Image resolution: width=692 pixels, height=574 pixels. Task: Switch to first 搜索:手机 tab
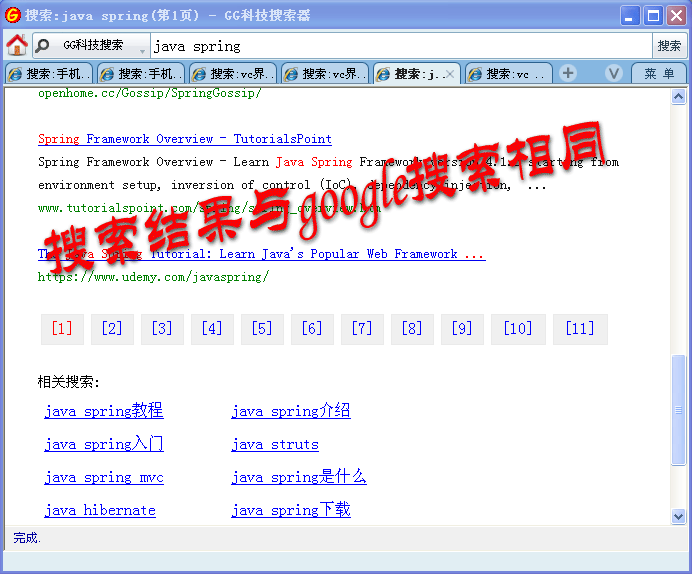click(49, 74)
